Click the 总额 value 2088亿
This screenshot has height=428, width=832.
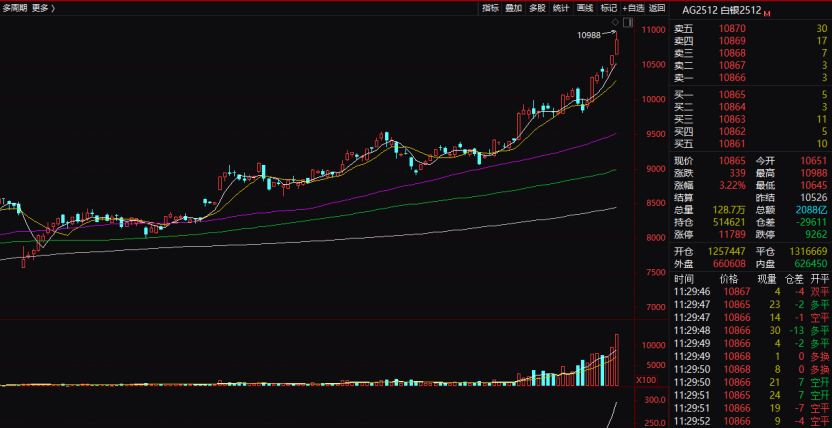812,209
